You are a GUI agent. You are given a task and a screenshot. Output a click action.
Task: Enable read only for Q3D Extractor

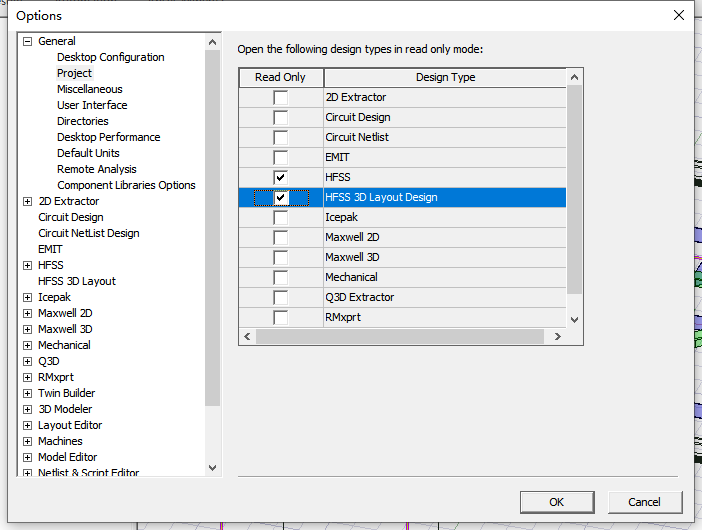pyautogui.click(x=281, y=298)
